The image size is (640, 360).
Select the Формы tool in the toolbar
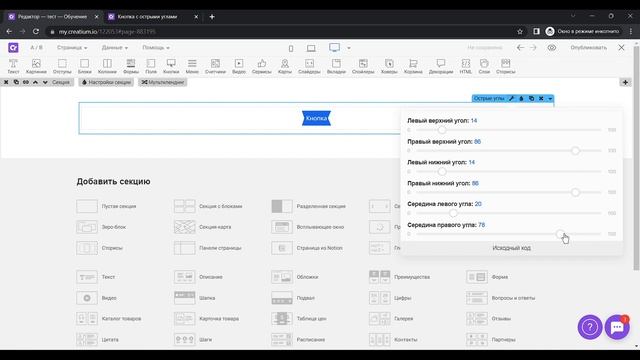tap(131, 66)
